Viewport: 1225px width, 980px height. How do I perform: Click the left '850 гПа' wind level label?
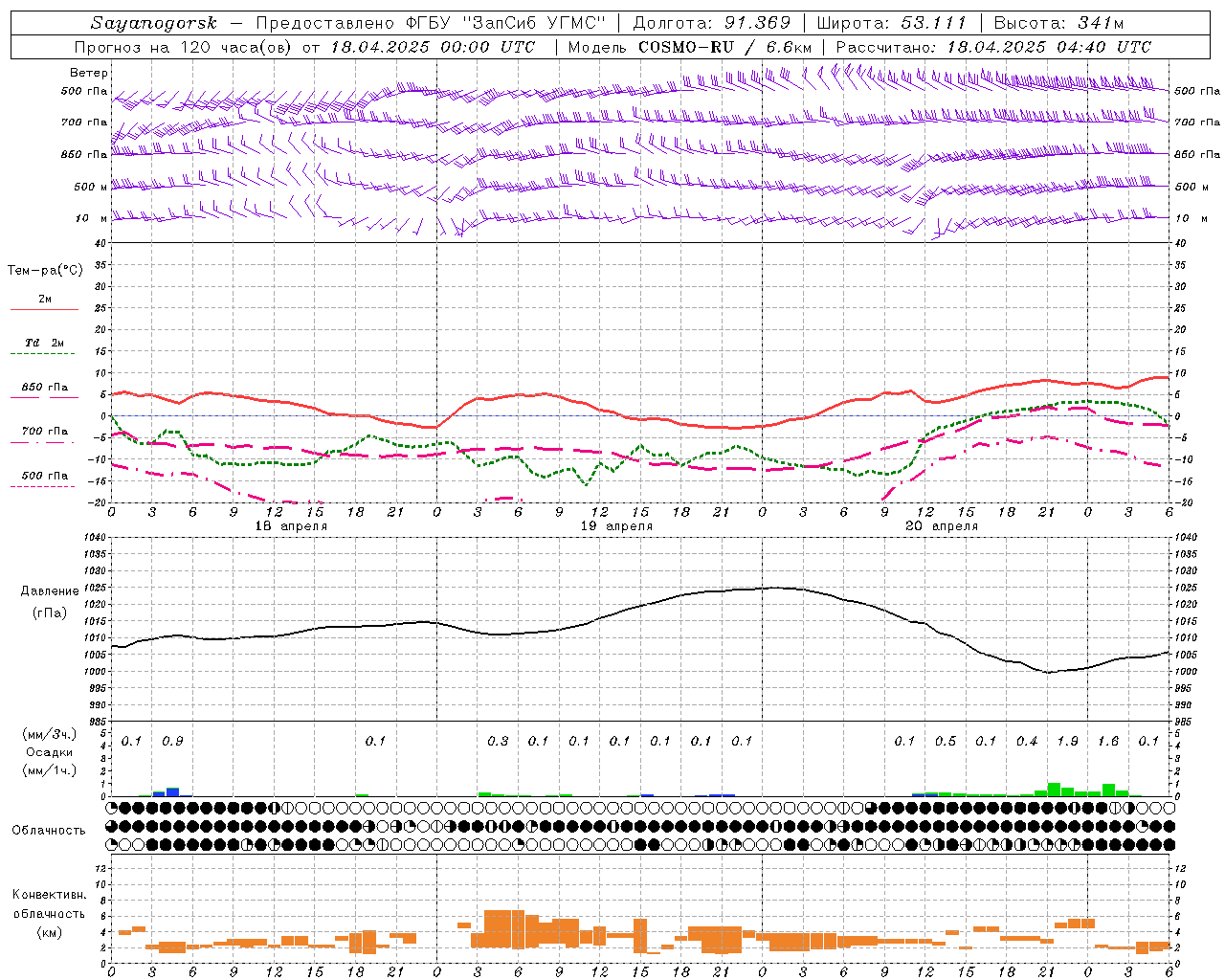coord(84,154)
